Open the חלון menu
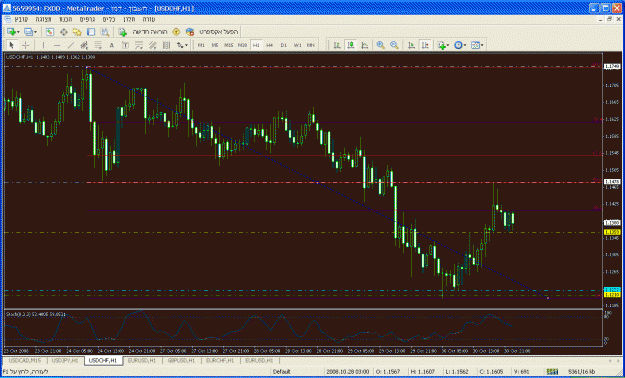This screenshot has height=378, width=625. 129,19
